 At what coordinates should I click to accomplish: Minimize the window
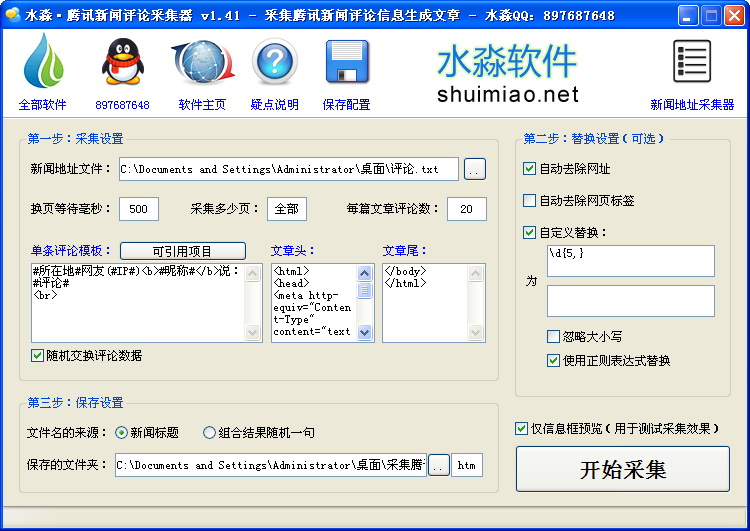[687, 16]
